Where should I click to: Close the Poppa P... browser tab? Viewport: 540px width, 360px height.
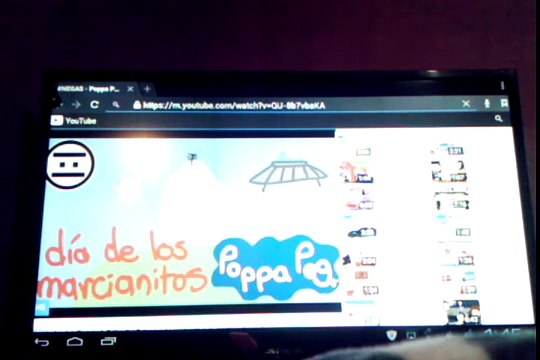[x=130, y=89]
